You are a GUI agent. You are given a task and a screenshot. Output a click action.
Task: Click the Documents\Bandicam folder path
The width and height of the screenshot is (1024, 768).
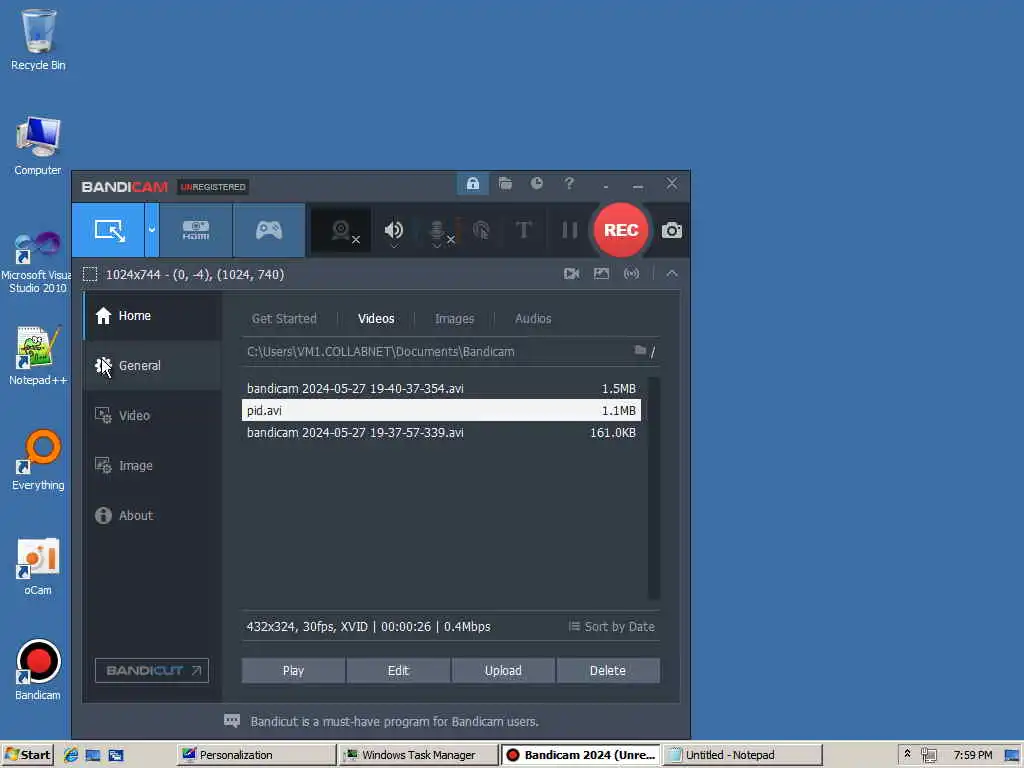click(381, 351)
